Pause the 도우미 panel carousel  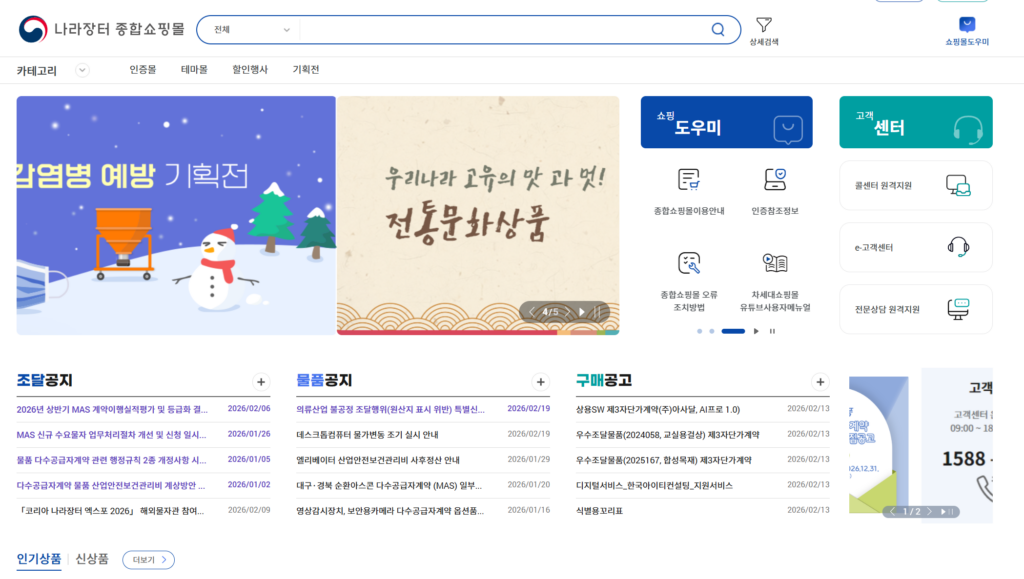point(772,331)
